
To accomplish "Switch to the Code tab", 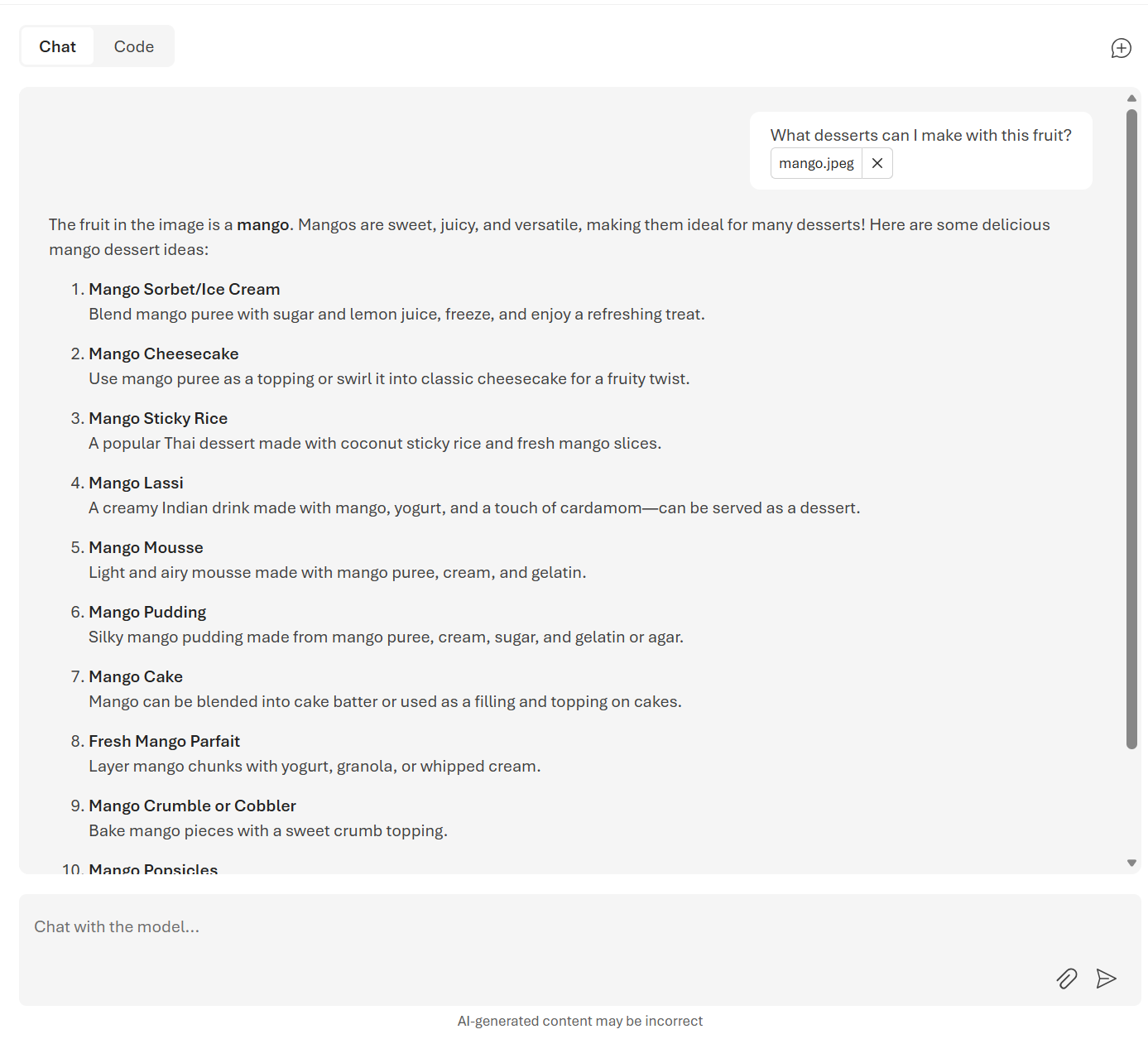I will coord(133,46).
